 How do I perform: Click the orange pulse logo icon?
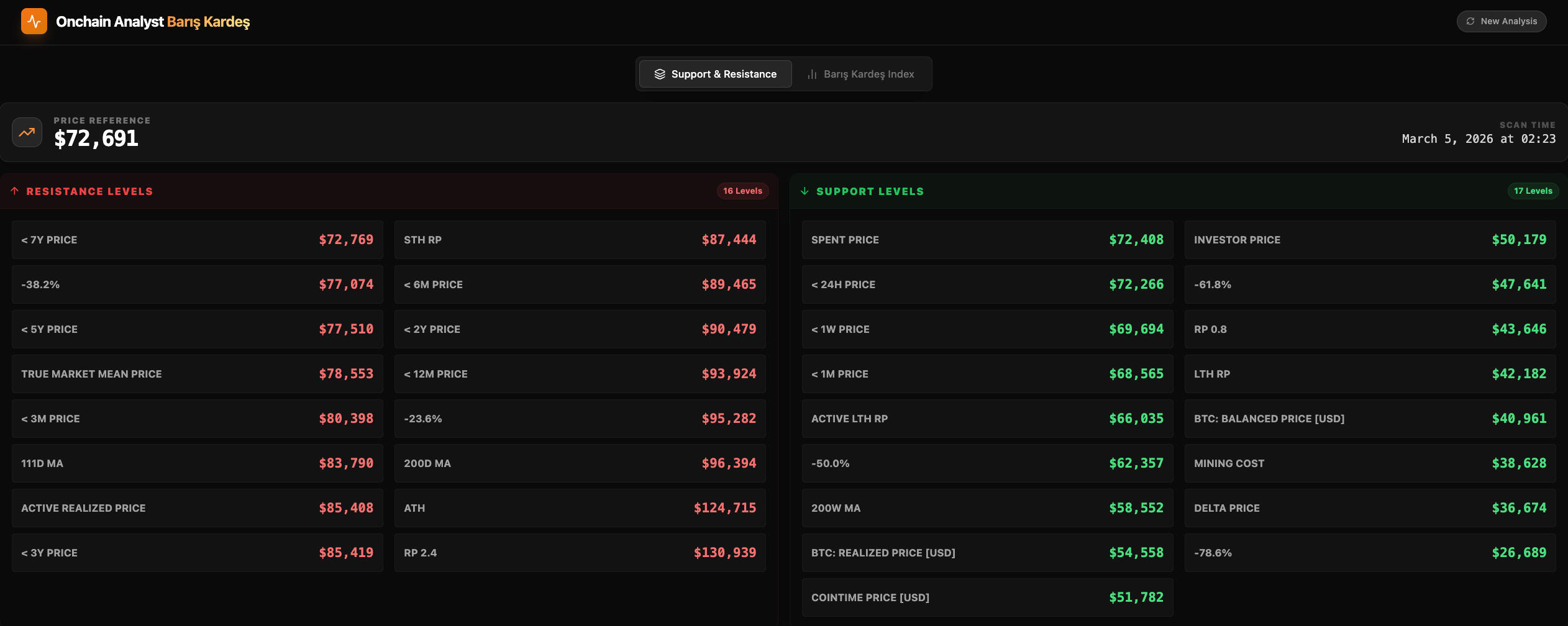pos(34,22)
